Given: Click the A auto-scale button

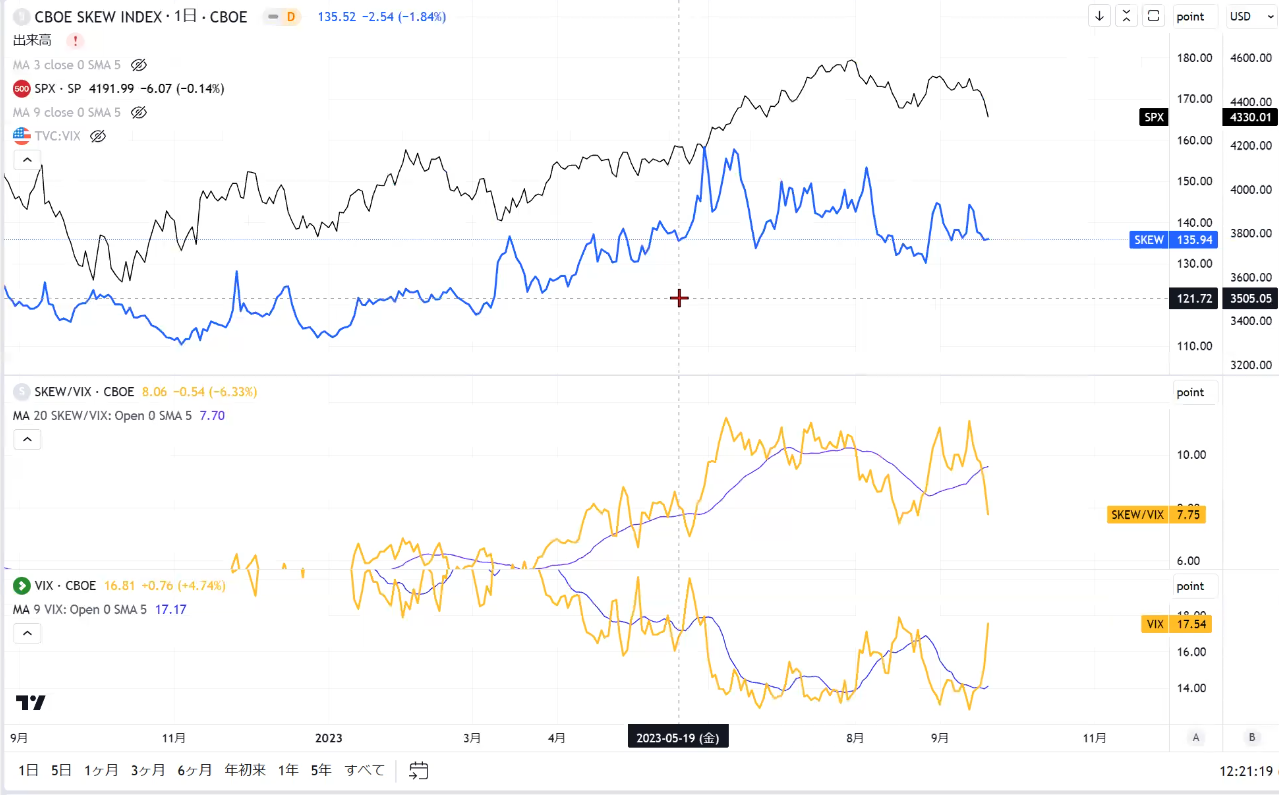Looking at the screenshot, I should pyautogui.click(x=1195, y=738).
